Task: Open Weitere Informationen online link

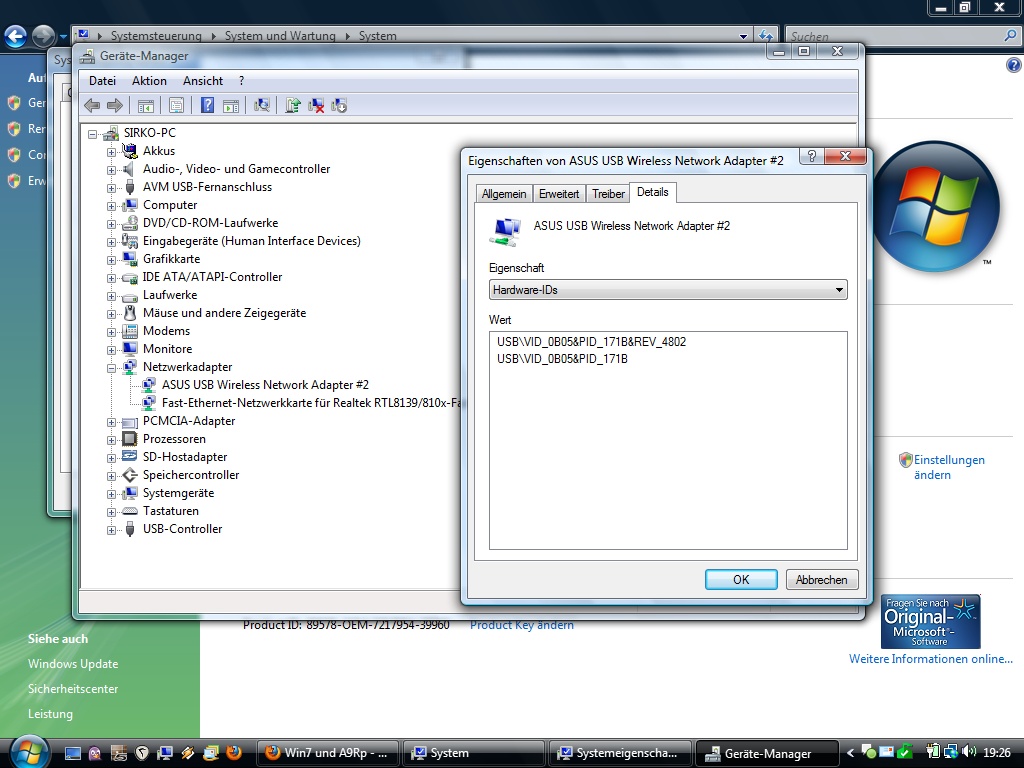Action: tap(931, 659)
